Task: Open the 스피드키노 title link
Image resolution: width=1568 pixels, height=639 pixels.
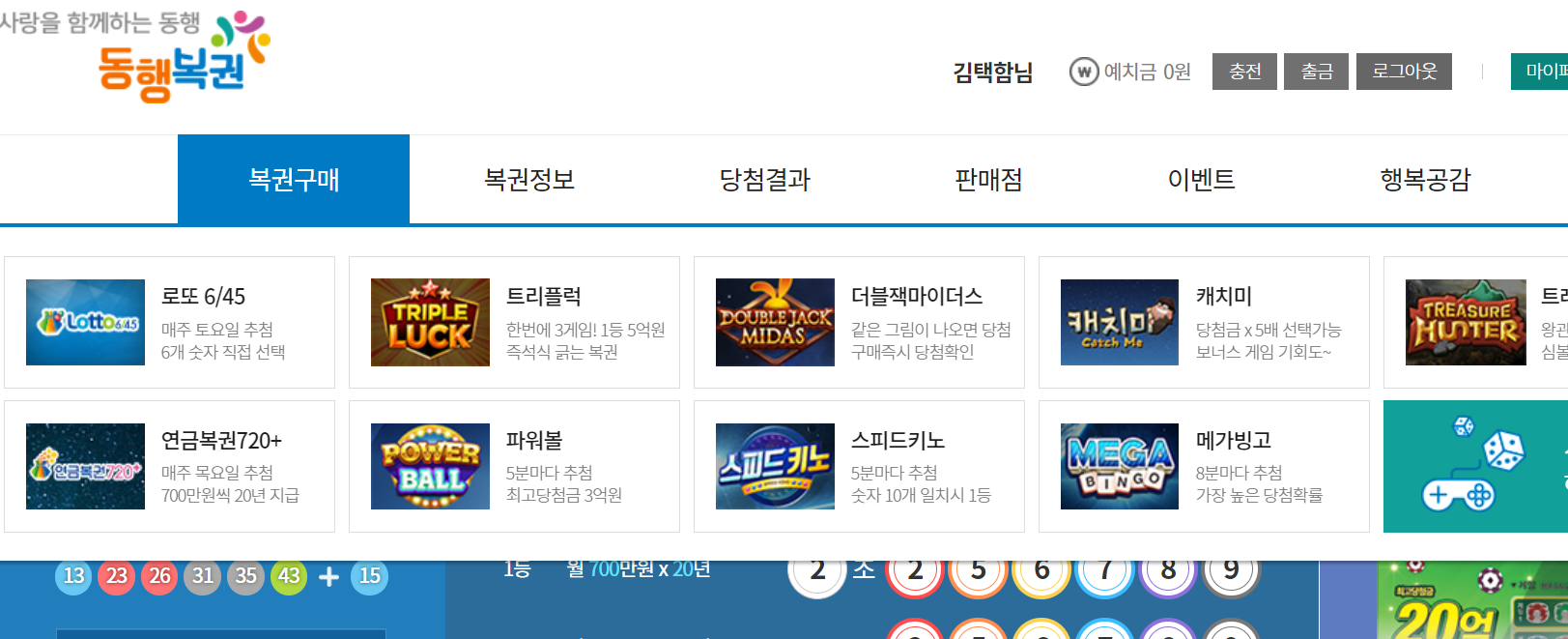Action: (x=898, y=440)
